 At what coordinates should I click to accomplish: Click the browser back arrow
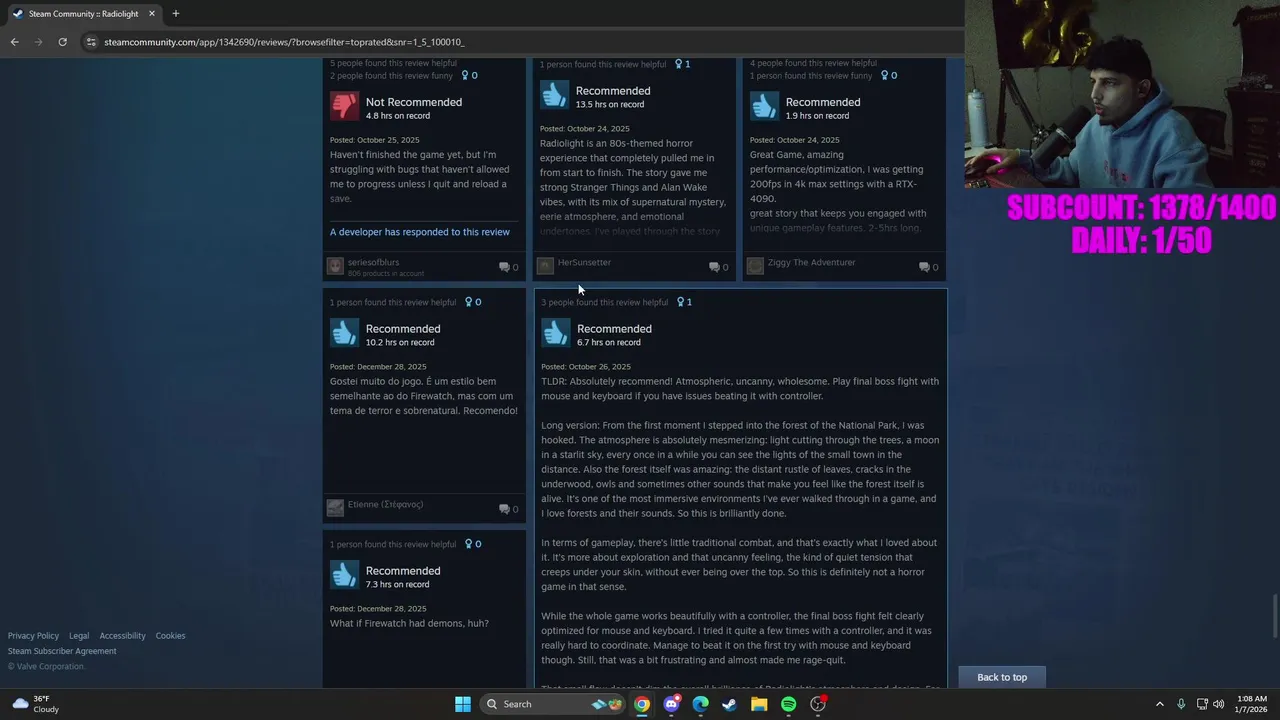(14, 42)
